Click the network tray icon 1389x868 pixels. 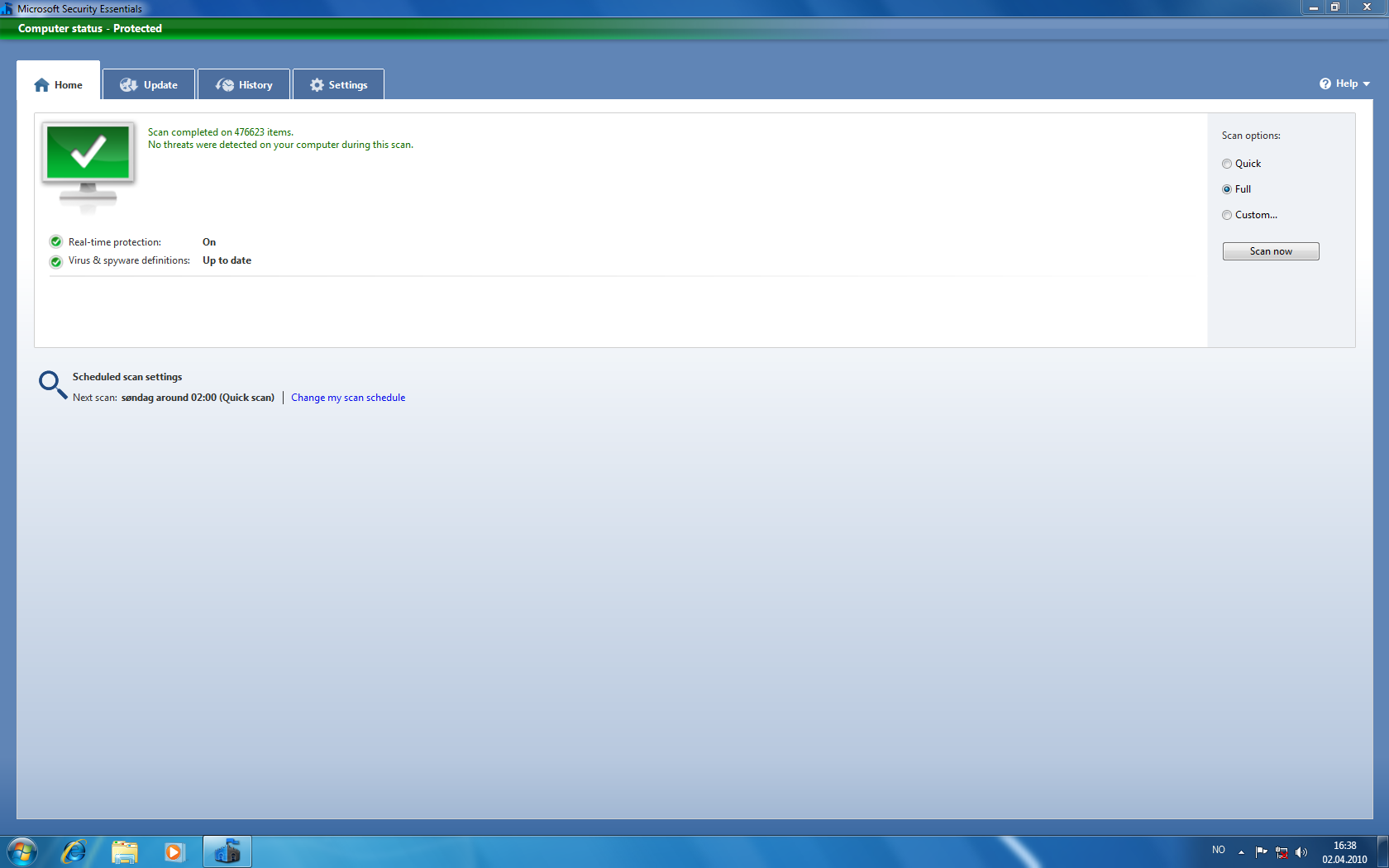[1282, 852]
